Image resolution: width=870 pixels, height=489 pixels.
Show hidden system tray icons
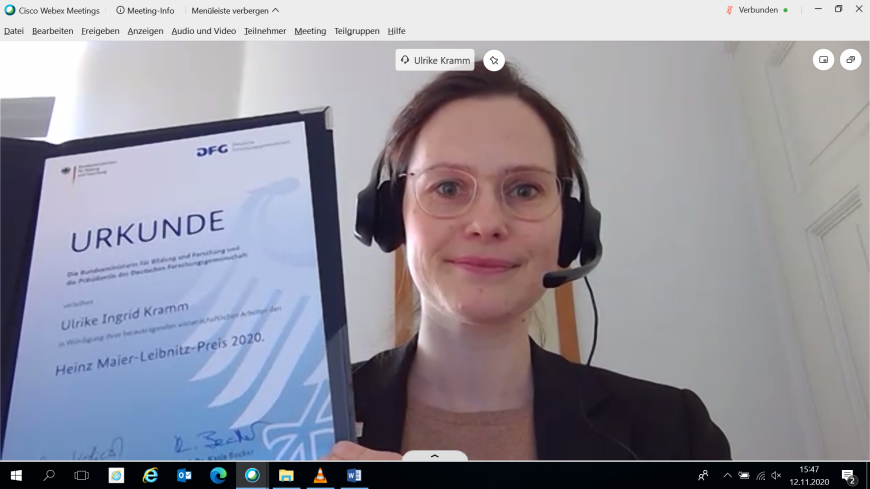[727, 476]
